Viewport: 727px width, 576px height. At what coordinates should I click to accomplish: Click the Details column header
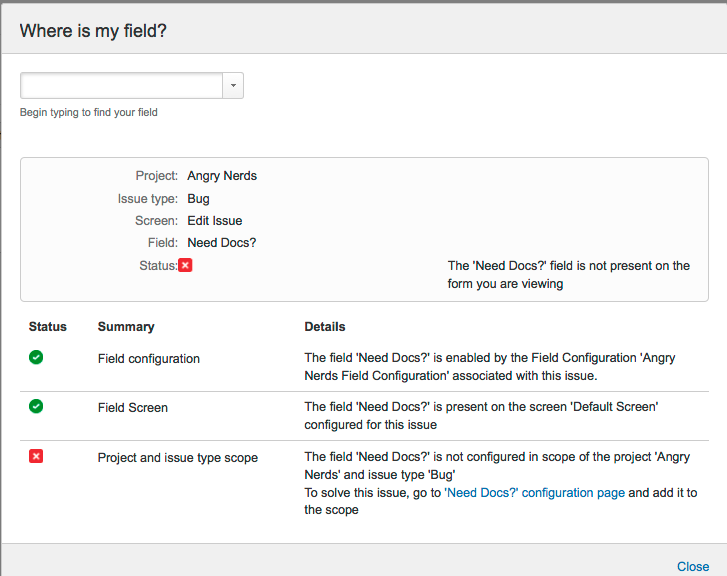pos(325,327)
